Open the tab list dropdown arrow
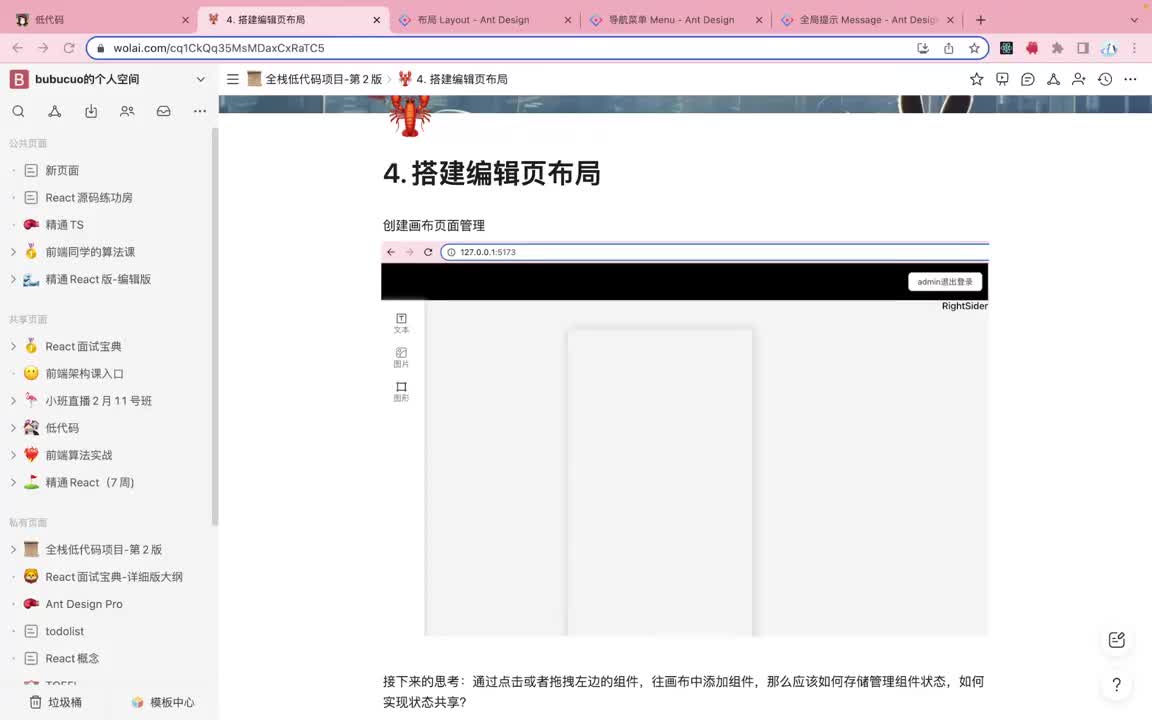Screen dimensions: 1152x720 (1134, 20)
